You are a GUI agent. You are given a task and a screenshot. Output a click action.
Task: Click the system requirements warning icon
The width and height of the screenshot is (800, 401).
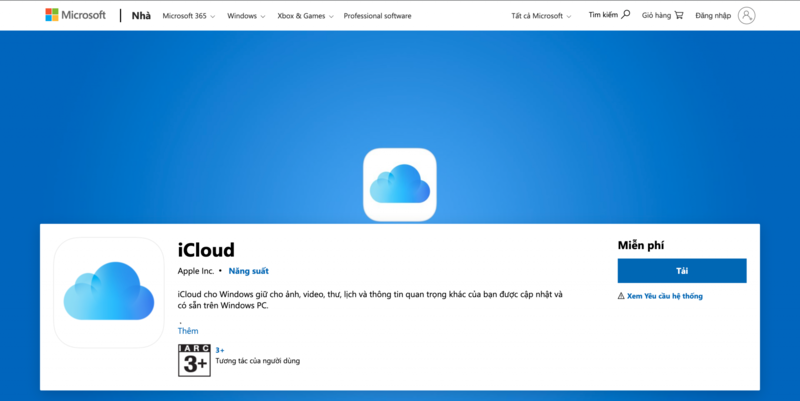coord(621,296)
